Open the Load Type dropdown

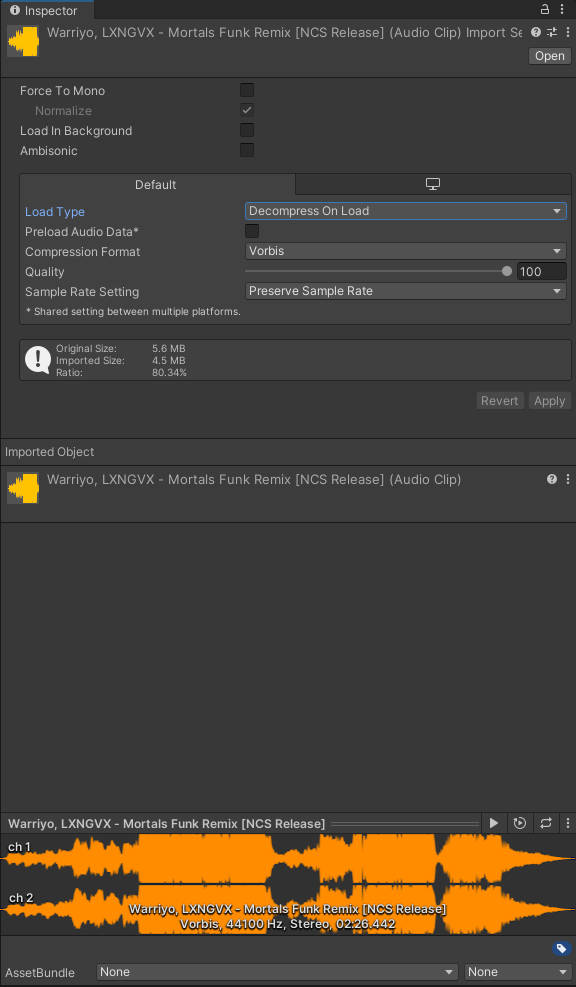(405, 211)
